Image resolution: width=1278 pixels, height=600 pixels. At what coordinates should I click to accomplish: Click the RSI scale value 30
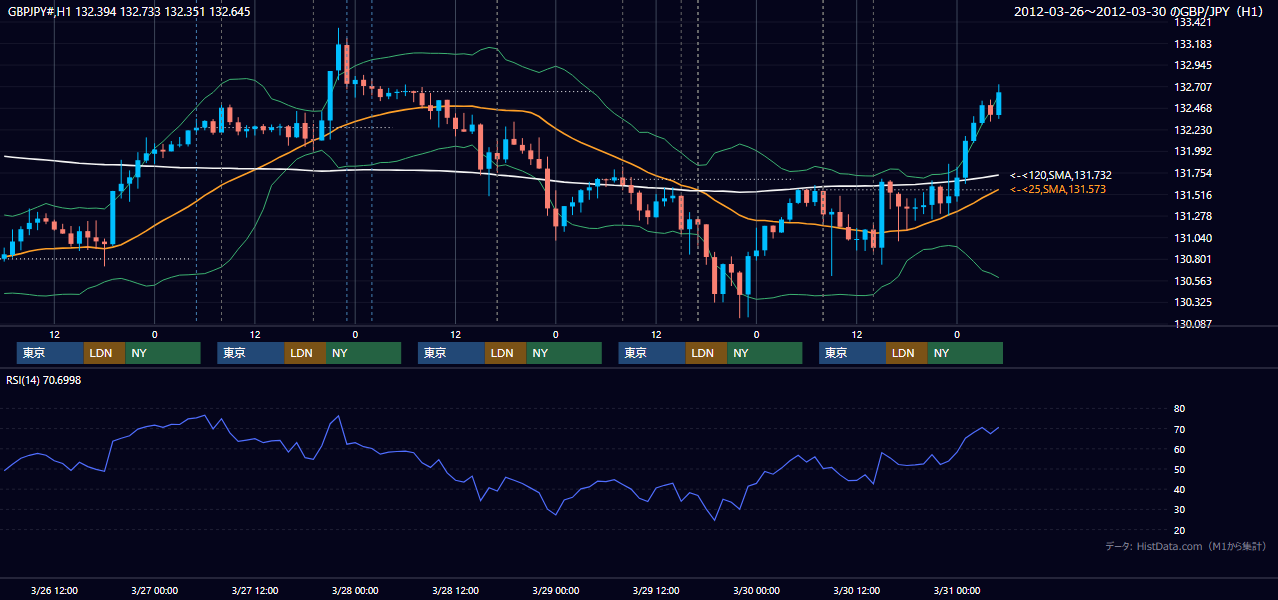(x=1179, y=510)
